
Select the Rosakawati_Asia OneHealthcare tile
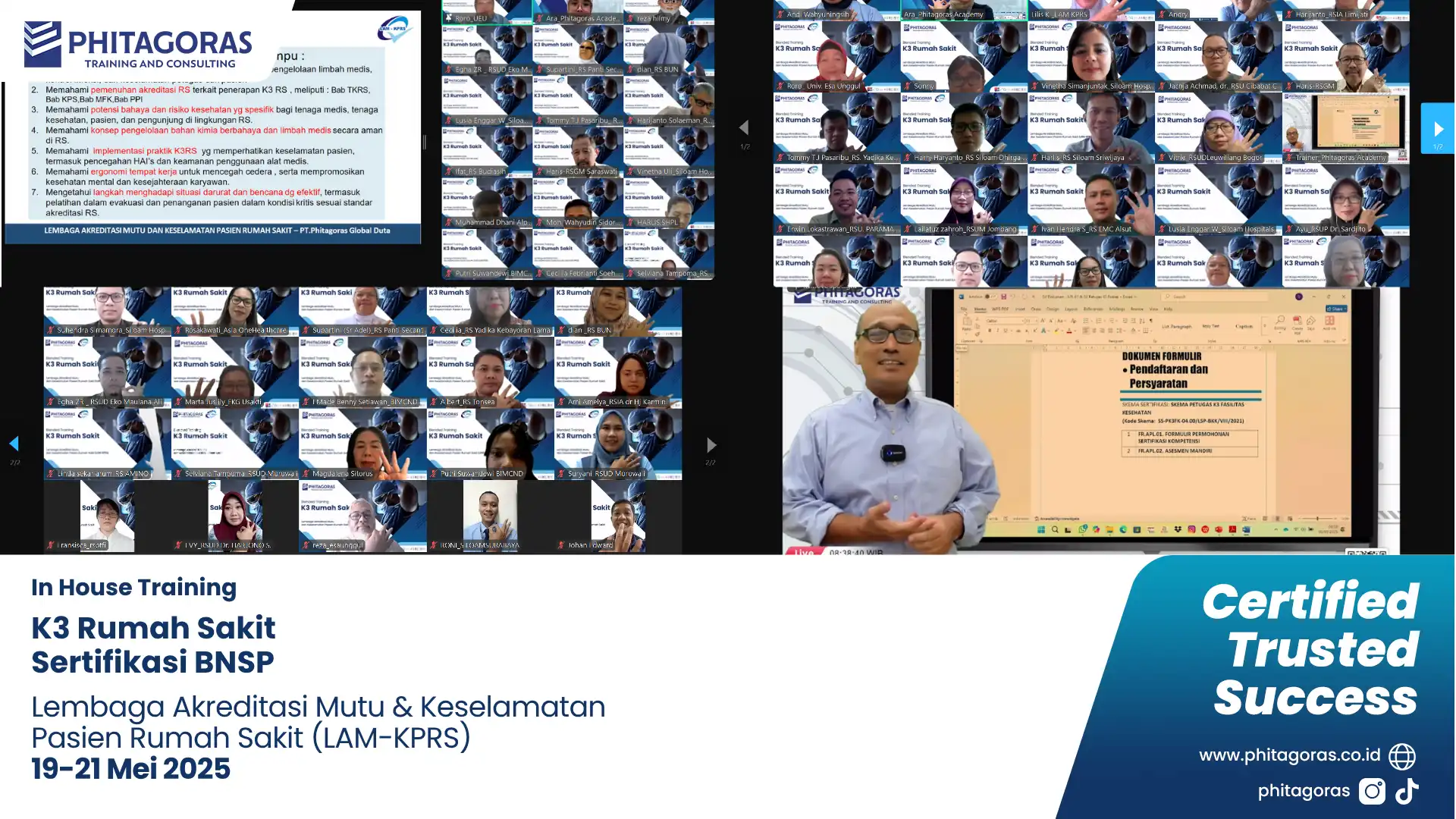point(235,311)
